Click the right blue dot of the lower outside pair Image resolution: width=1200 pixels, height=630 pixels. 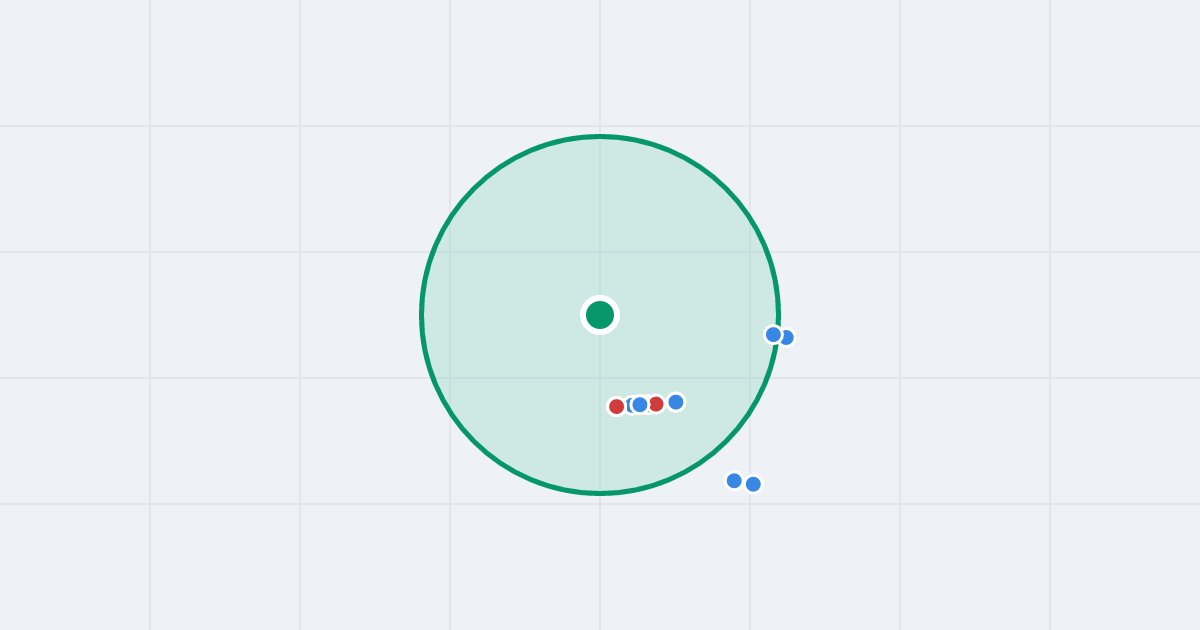[753, 484]
